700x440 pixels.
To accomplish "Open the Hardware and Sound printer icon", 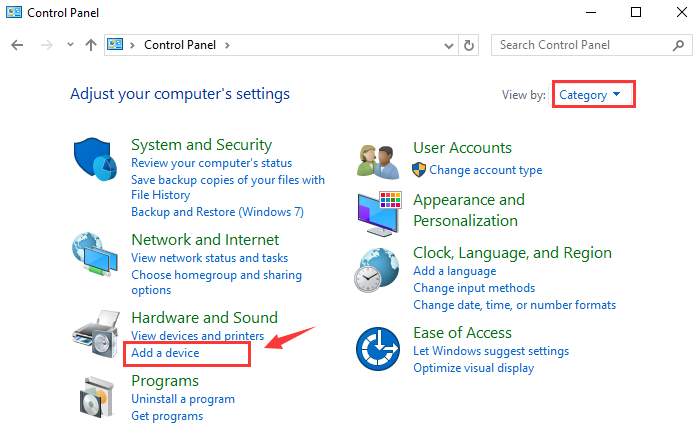I will coord(96,333).
